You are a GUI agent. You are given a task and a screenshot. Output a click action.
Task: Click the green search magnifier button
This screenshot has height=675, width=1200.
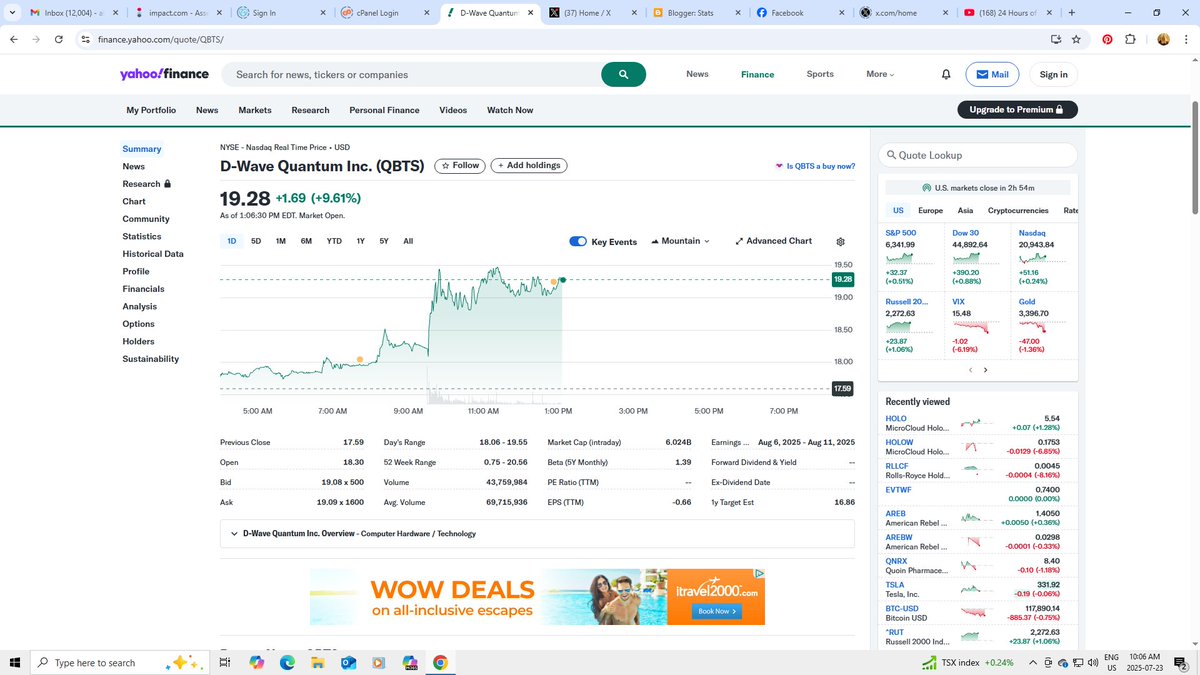623,74
